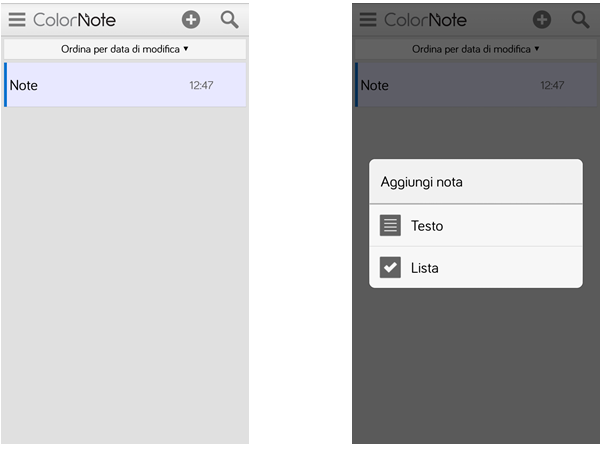
Task: Click the dimmed search magnifier on the right screen
Action: [x=580, y=20]
